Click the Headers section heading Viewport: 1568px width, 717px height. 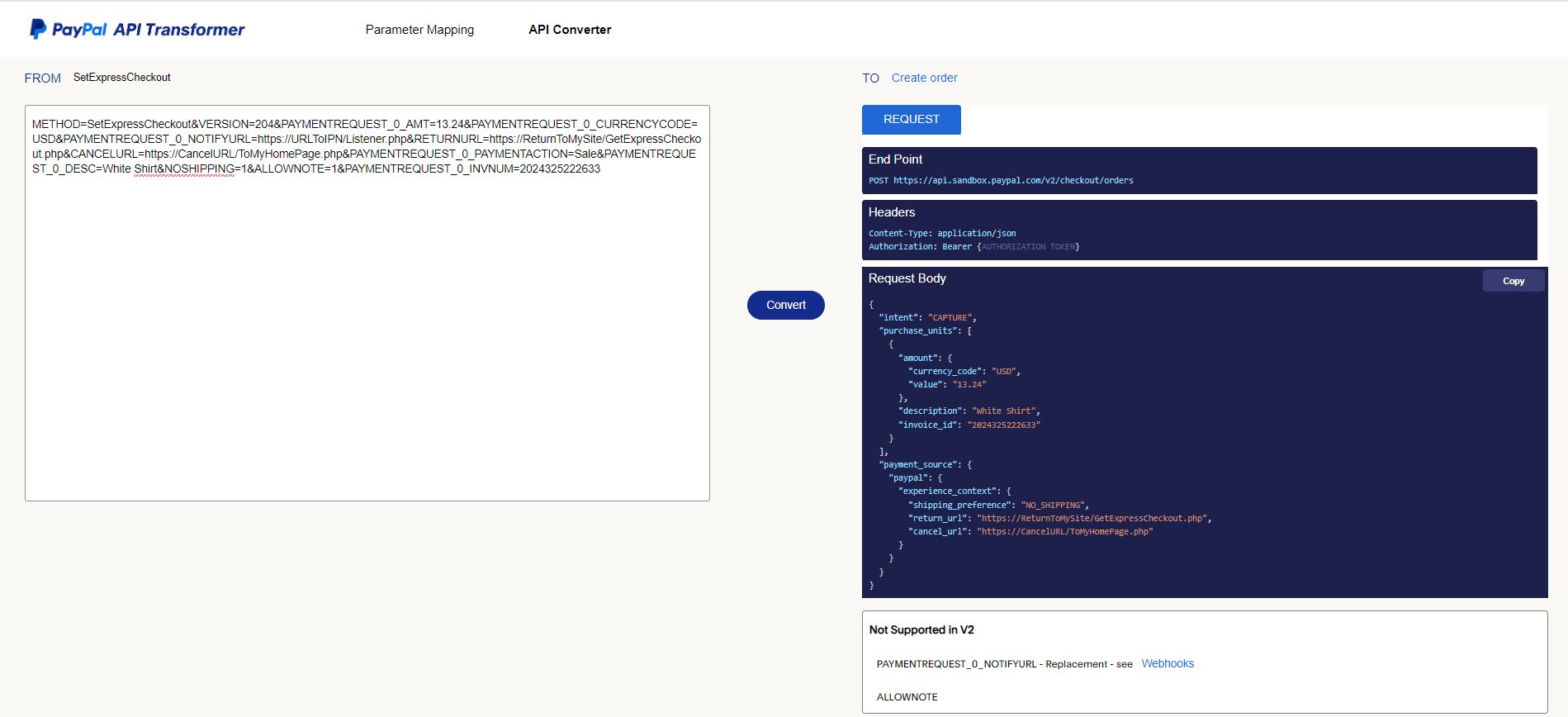click(x=892, y=212)
